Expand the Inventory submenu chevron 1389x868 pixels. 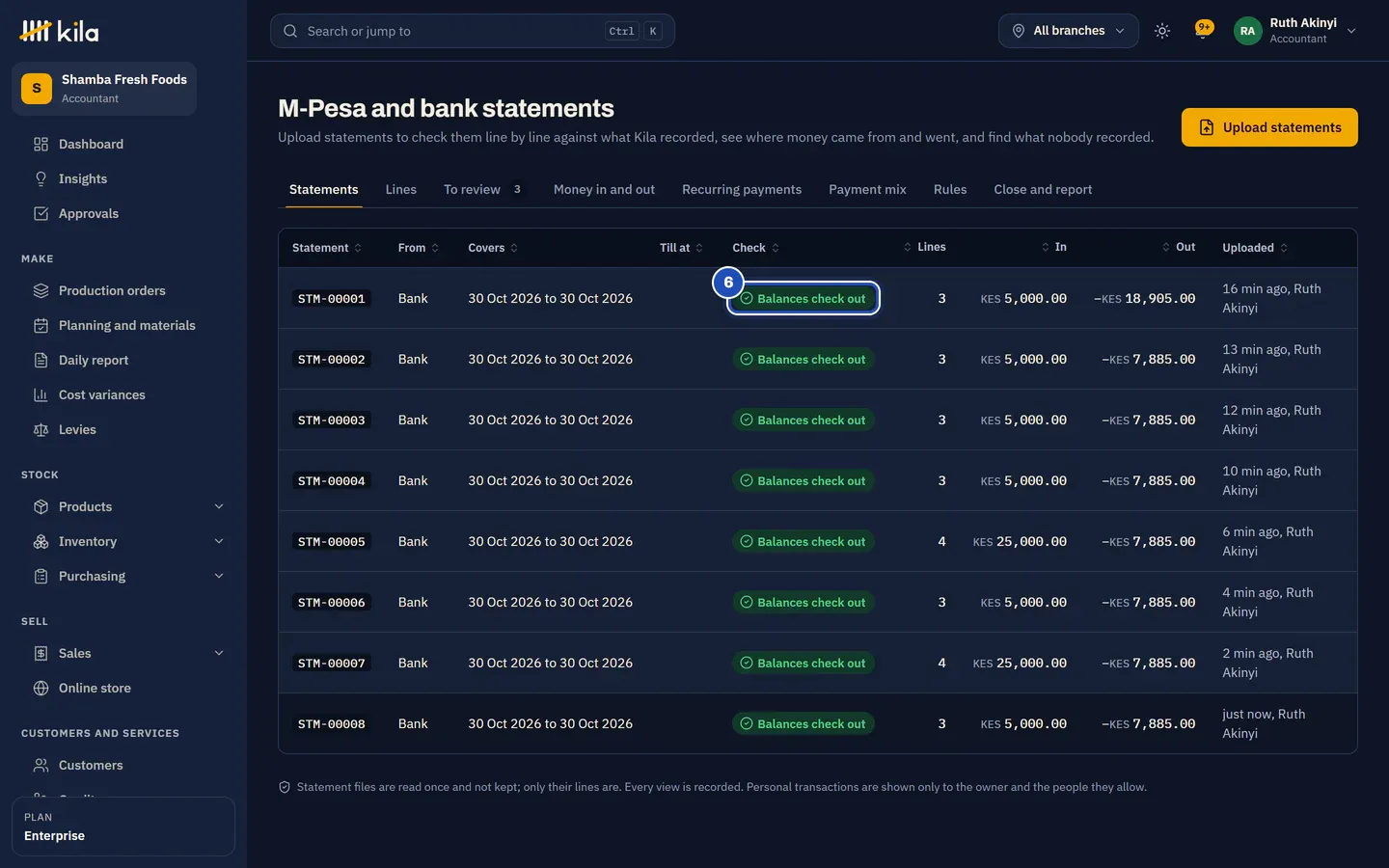coord(219,541)
